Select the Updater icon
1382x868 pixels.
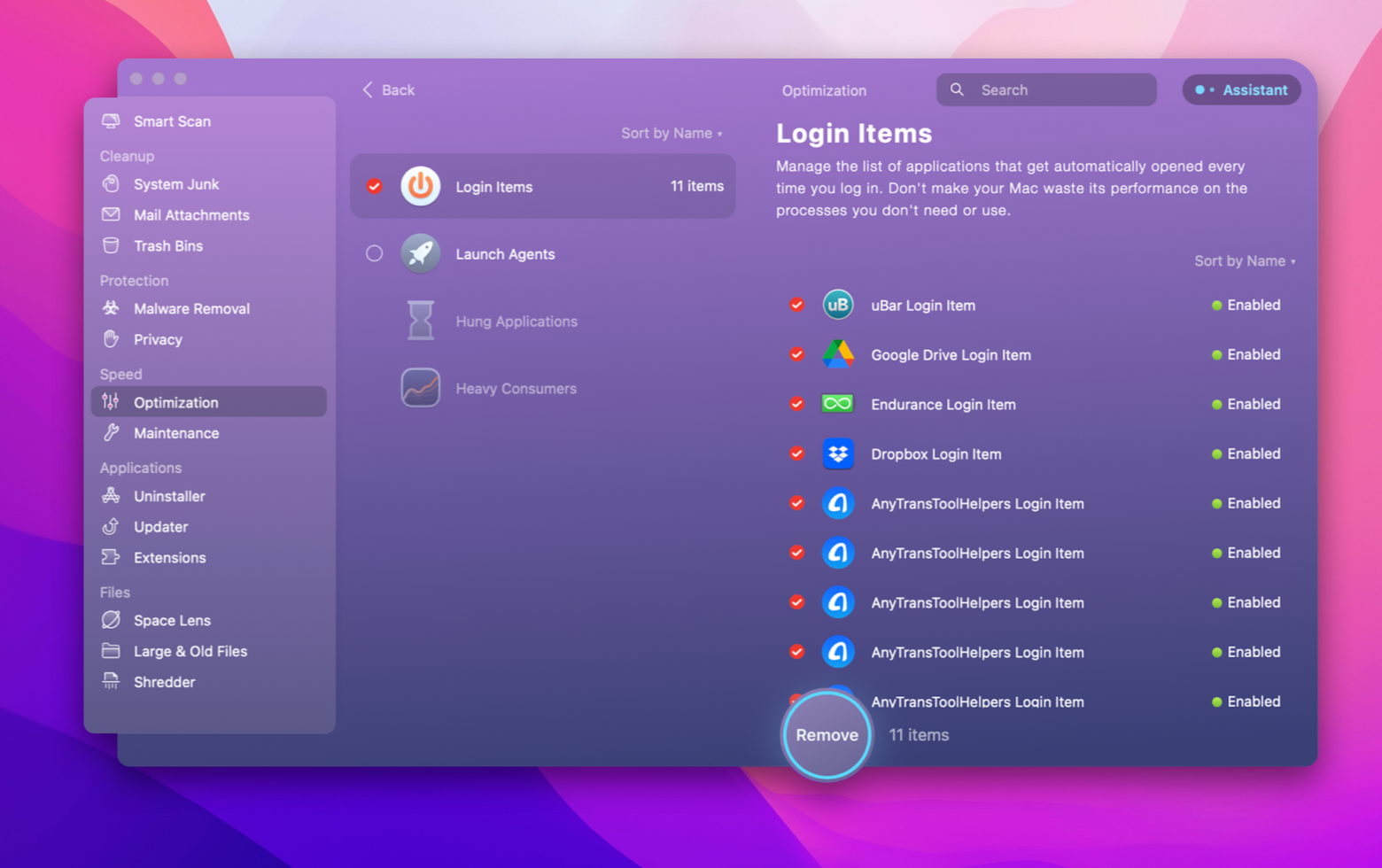tap(111, 527)
